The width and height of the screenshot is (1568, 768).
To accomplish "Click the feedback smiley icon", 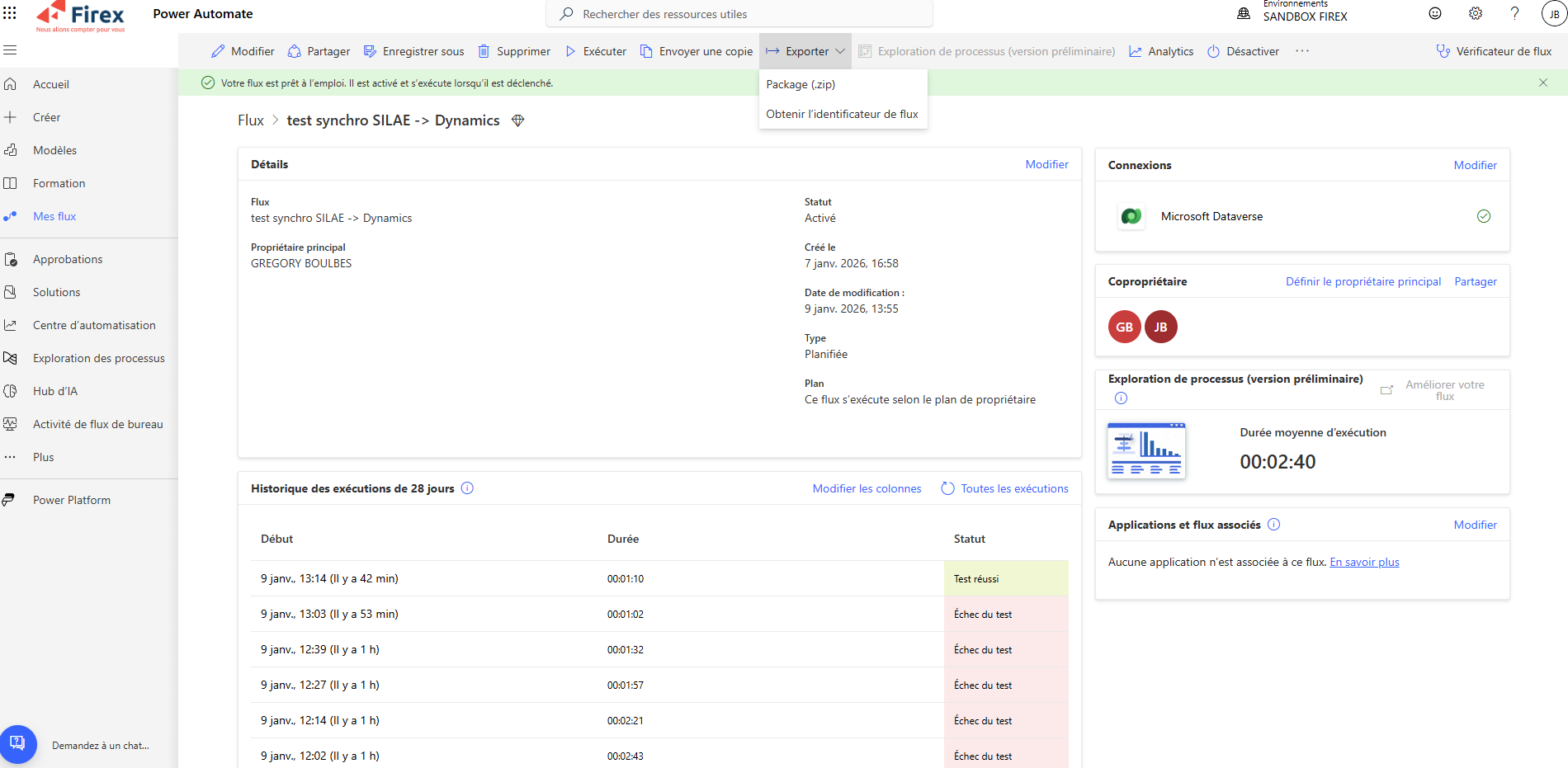I will coord(1435,13).
